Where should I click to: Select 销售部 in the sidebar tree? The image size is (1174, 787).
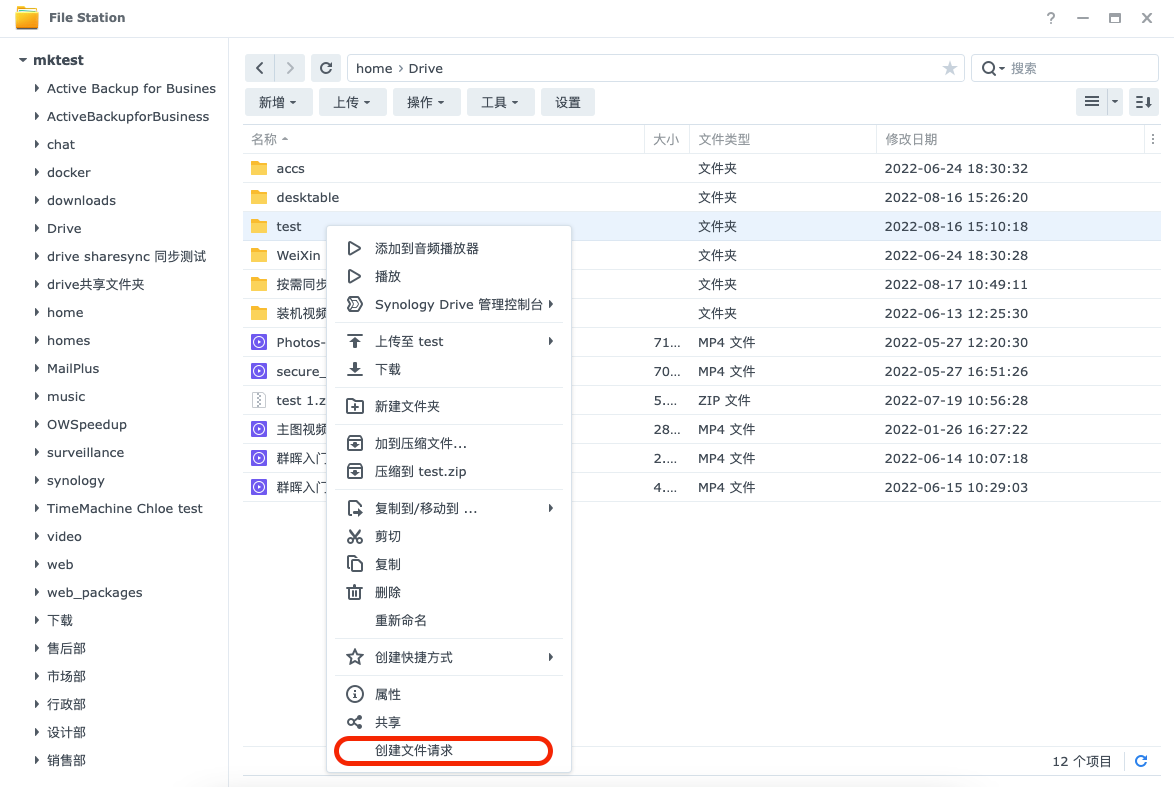pos(66,760)
